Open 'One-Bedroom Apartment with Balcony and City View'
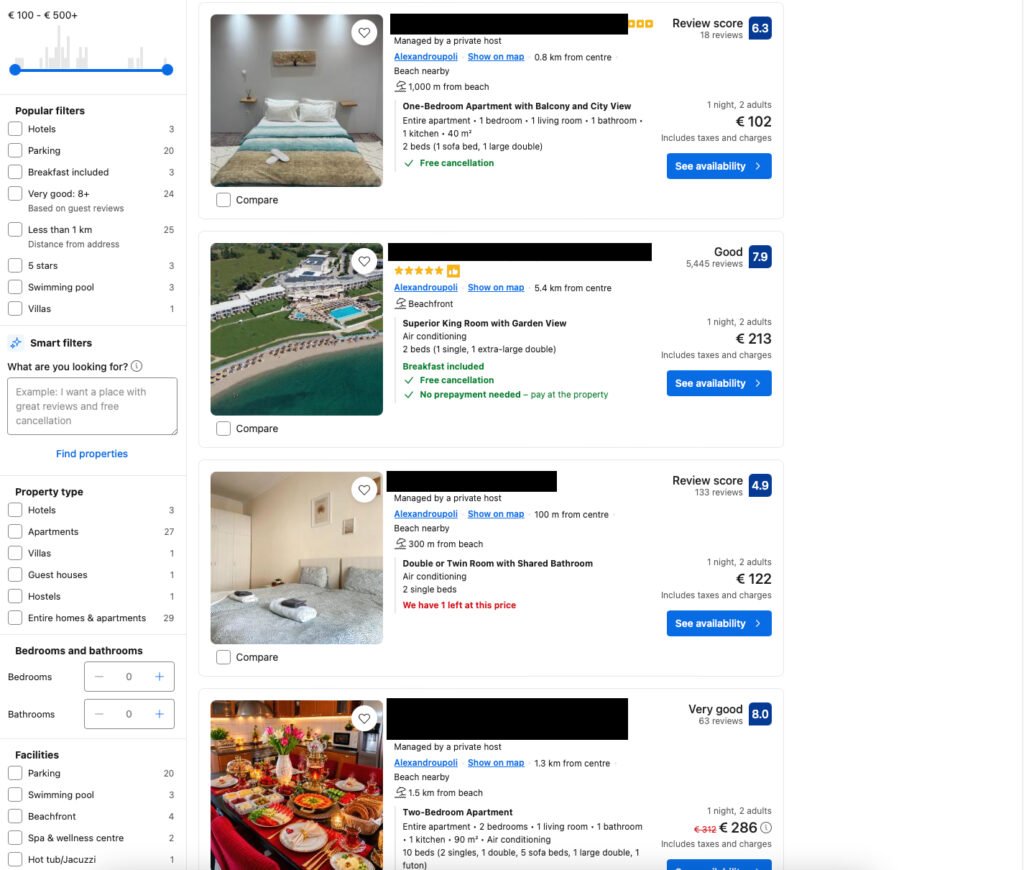Image resolution: width=1024 pixels, height=870 pixels. pyautogui.click(x=517, y=106)
